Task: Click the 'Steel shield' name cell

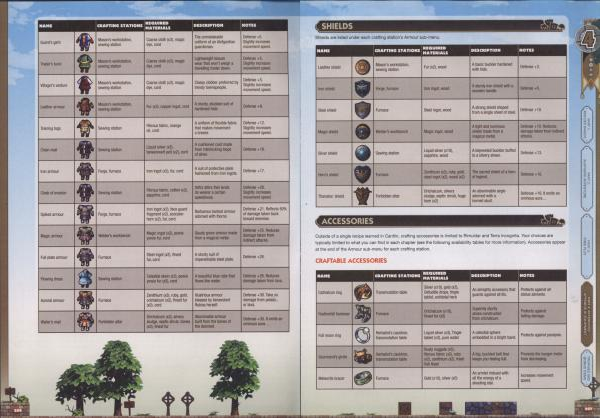Action: point(333,110)
